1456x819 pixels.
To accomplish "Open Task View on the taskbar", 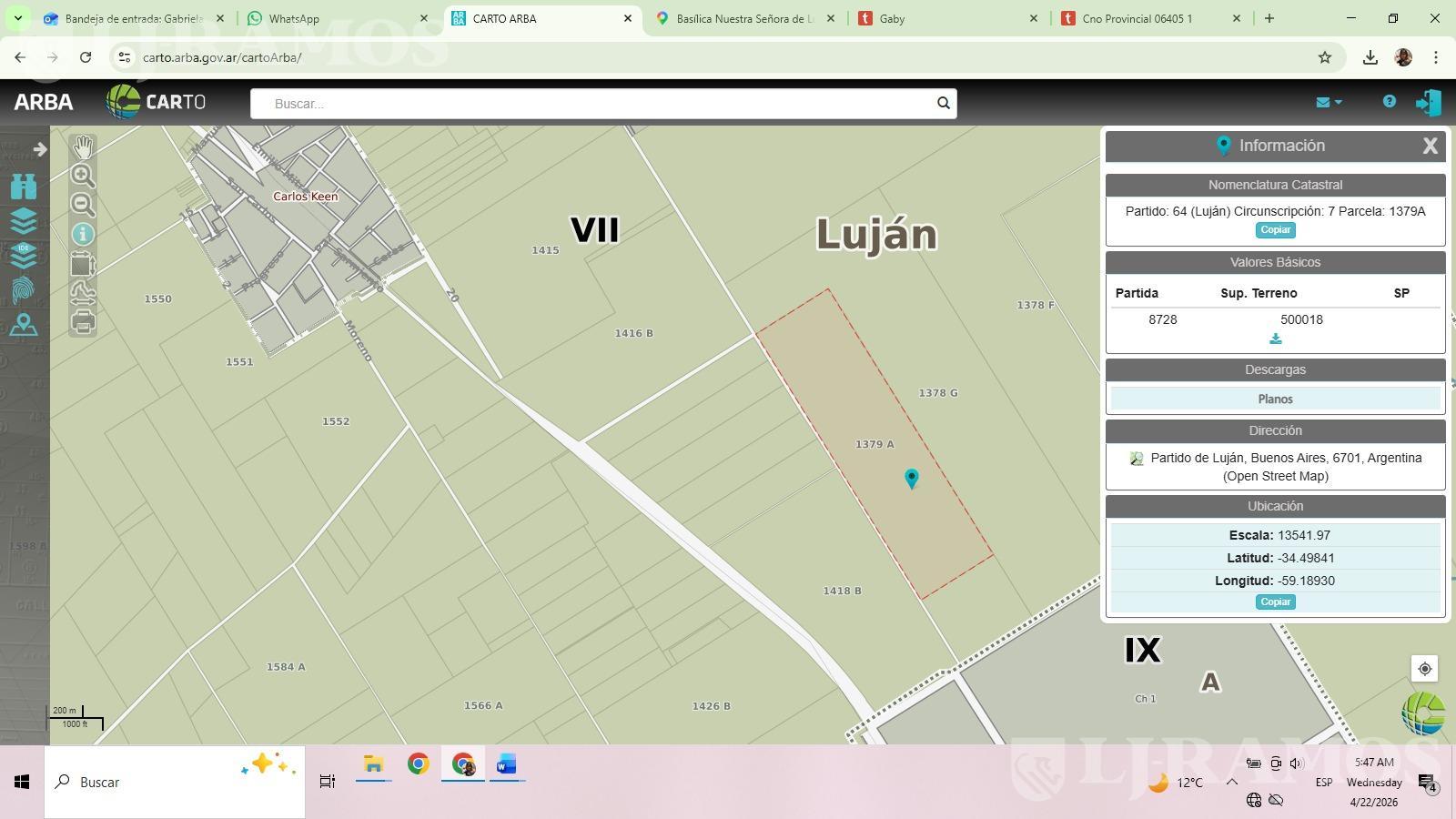I will pos(328,782).
